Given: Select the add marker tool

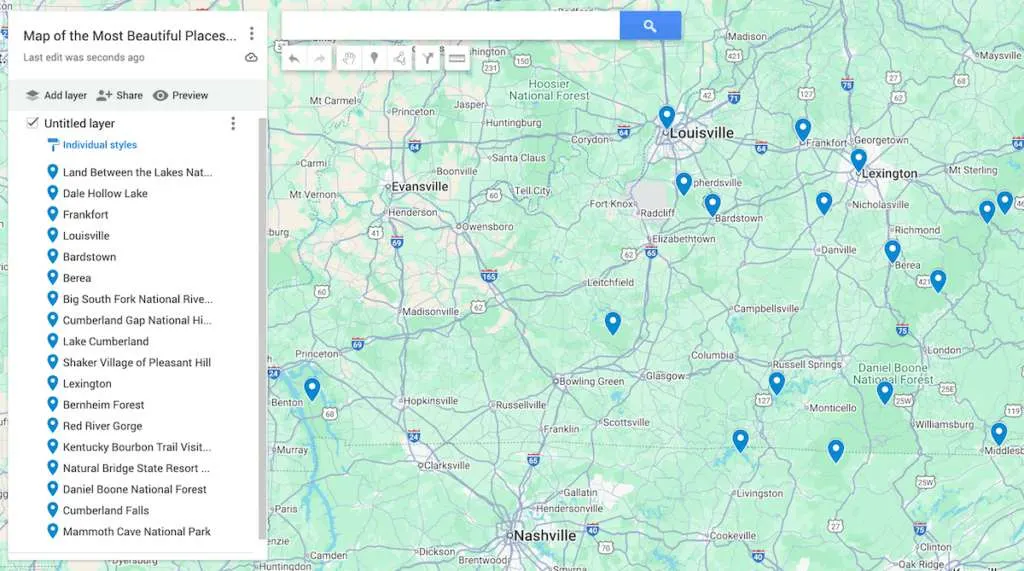Looking at the screenshot, I should click(374, 59).
